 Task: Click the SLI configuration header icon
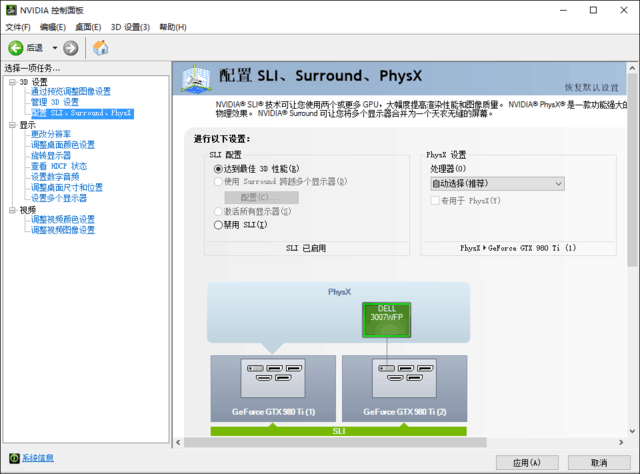pyautogui.click(x=197, y=78)
